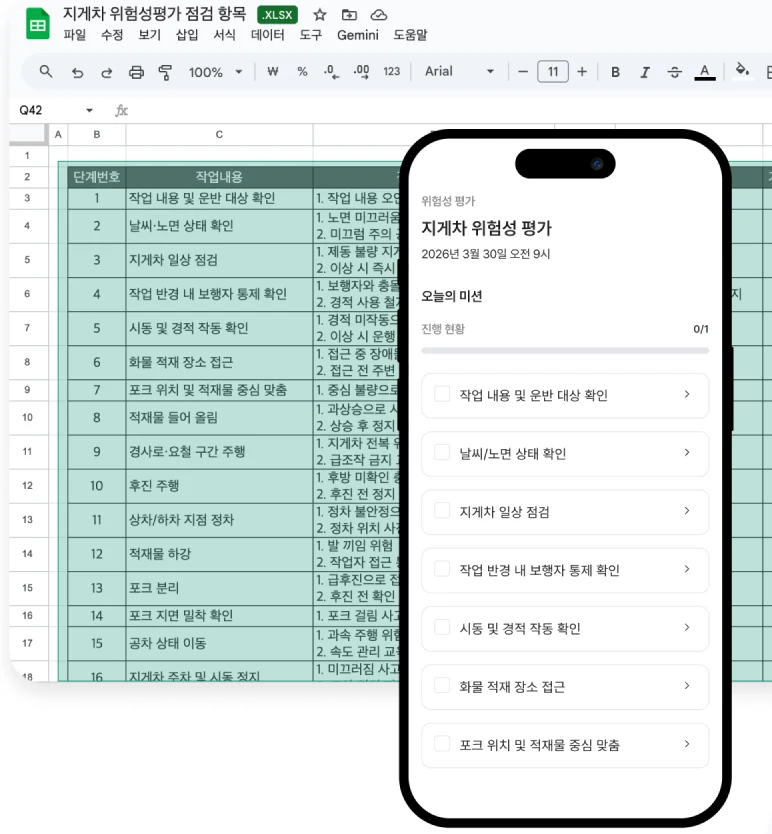Check the 포크 위치 및 적재물 중심 맞춤 checkbox

pyautogui.click(x=442, y=744)
